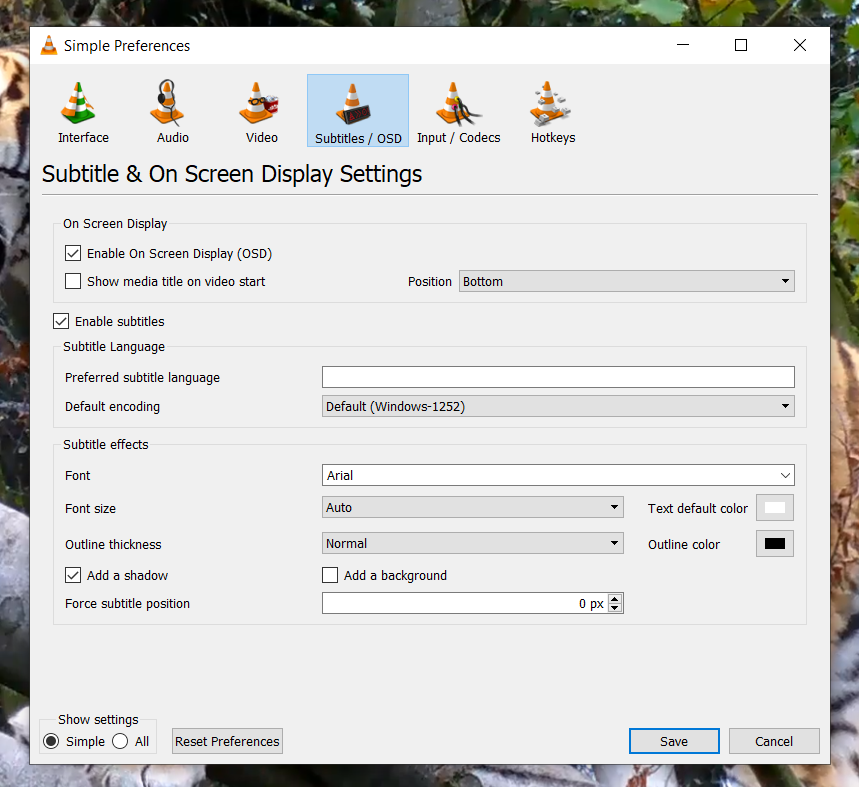Open the Audio preferences headphone cone icon
The width and height of the screenshot is (859, 787).
pyautogui.click(x=167, y=102)
